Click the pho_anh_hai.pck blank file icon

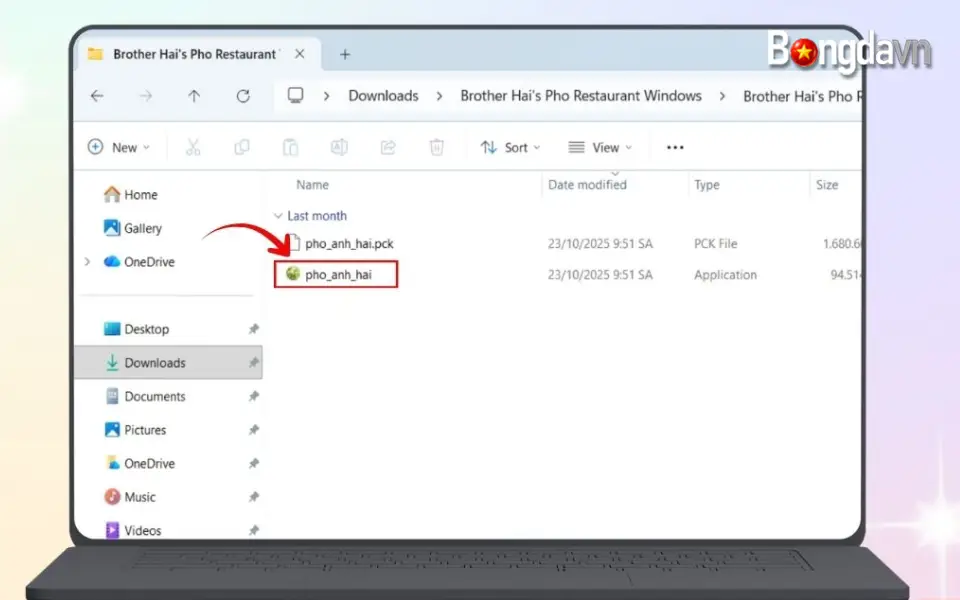[294, 243]
